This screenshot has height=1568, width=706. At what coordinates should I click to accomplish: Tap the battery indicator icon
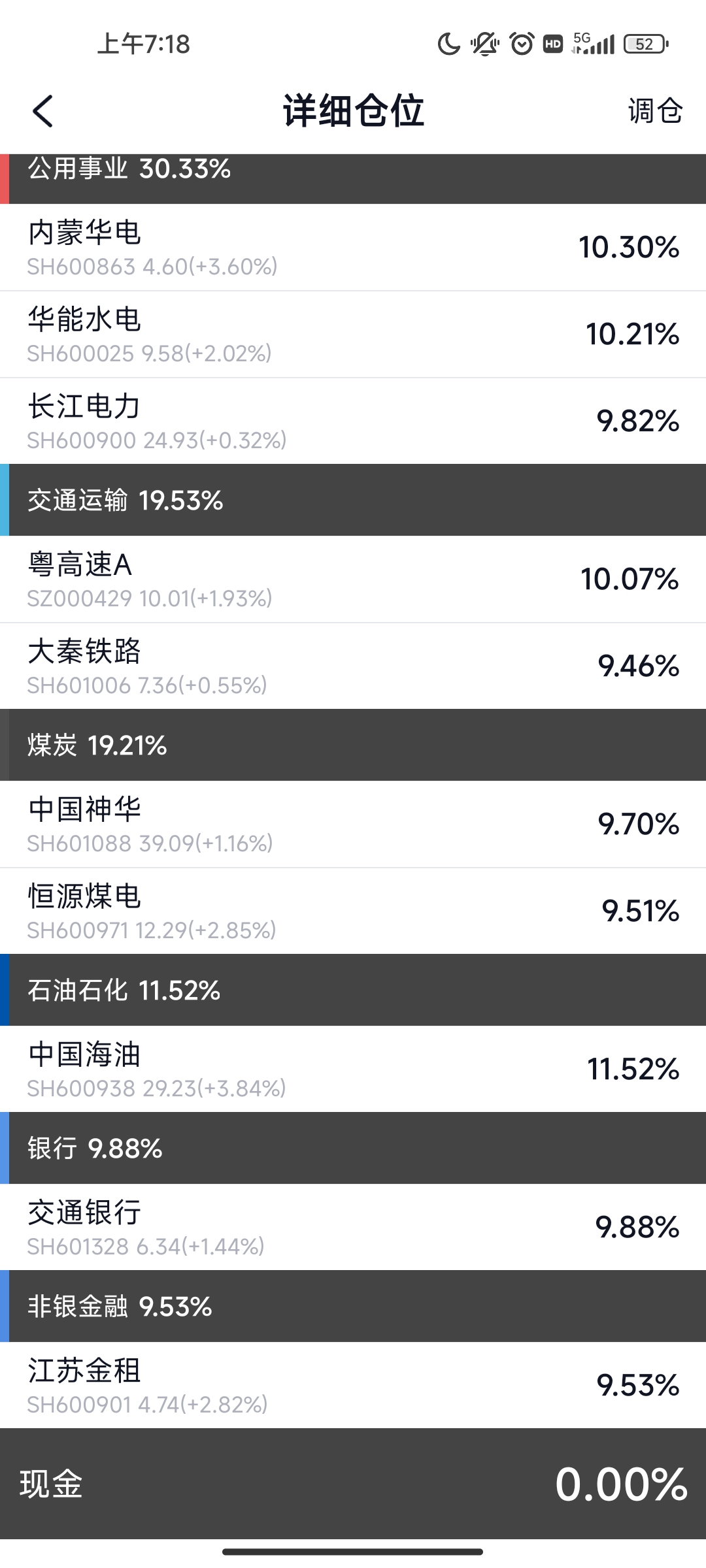click(x=646, y=44)
